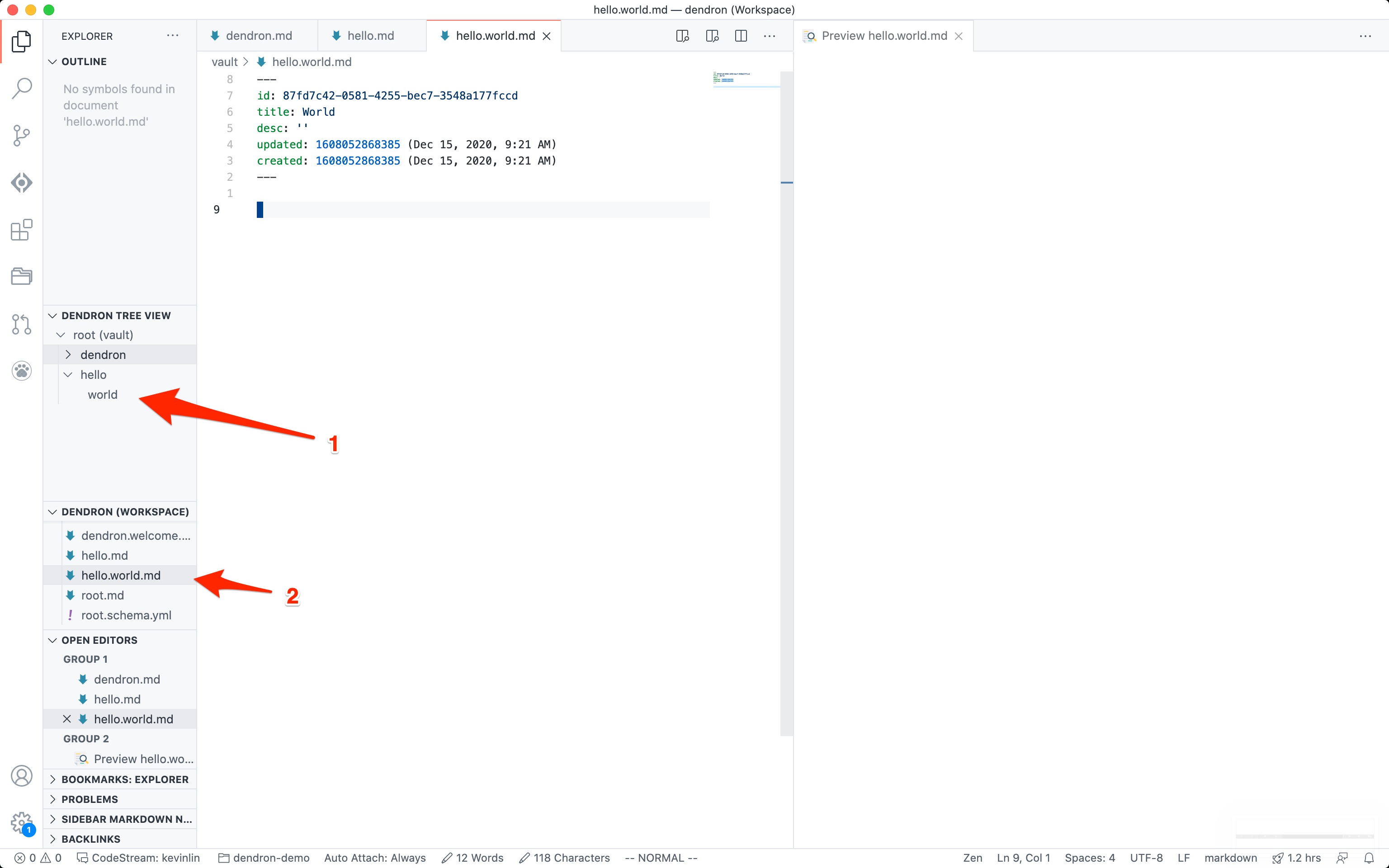Select hello.md in Open Editors Group 1
The image size is (1389, 868).
tap(120, 699)
